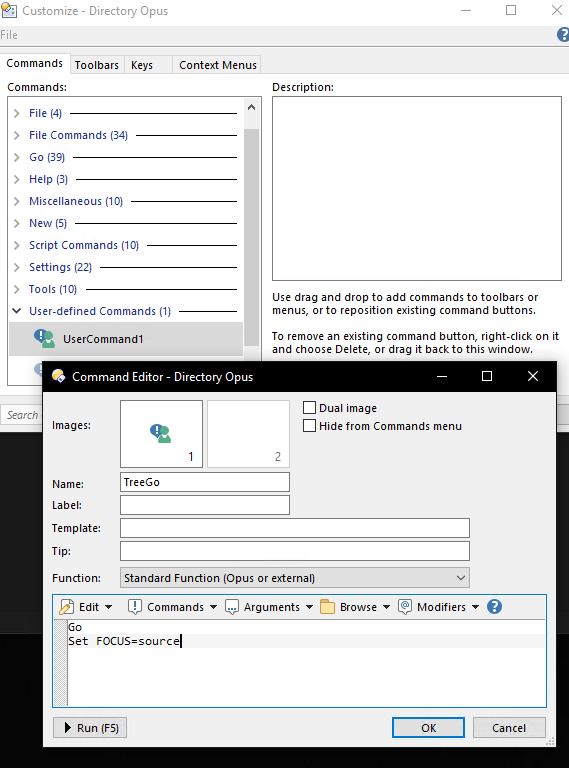Expand the Settings (22) category

[x=17, y=267]
